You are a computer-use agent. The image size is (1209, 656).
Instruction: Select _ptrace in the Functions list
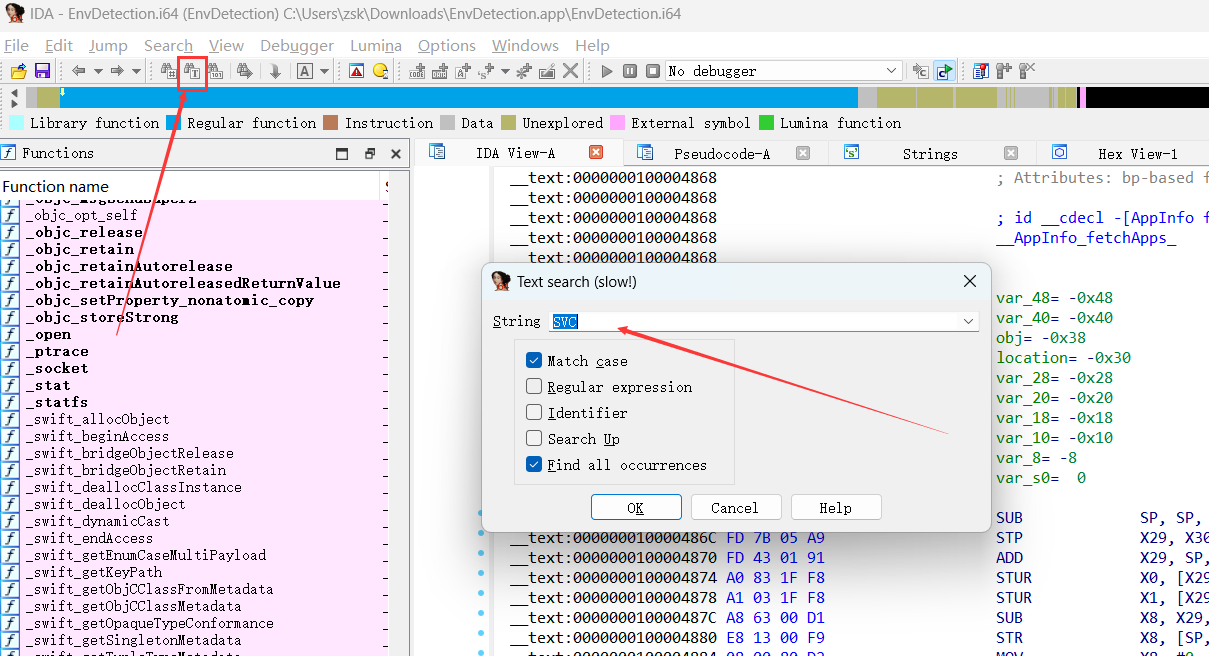click(x=57, y=351)
